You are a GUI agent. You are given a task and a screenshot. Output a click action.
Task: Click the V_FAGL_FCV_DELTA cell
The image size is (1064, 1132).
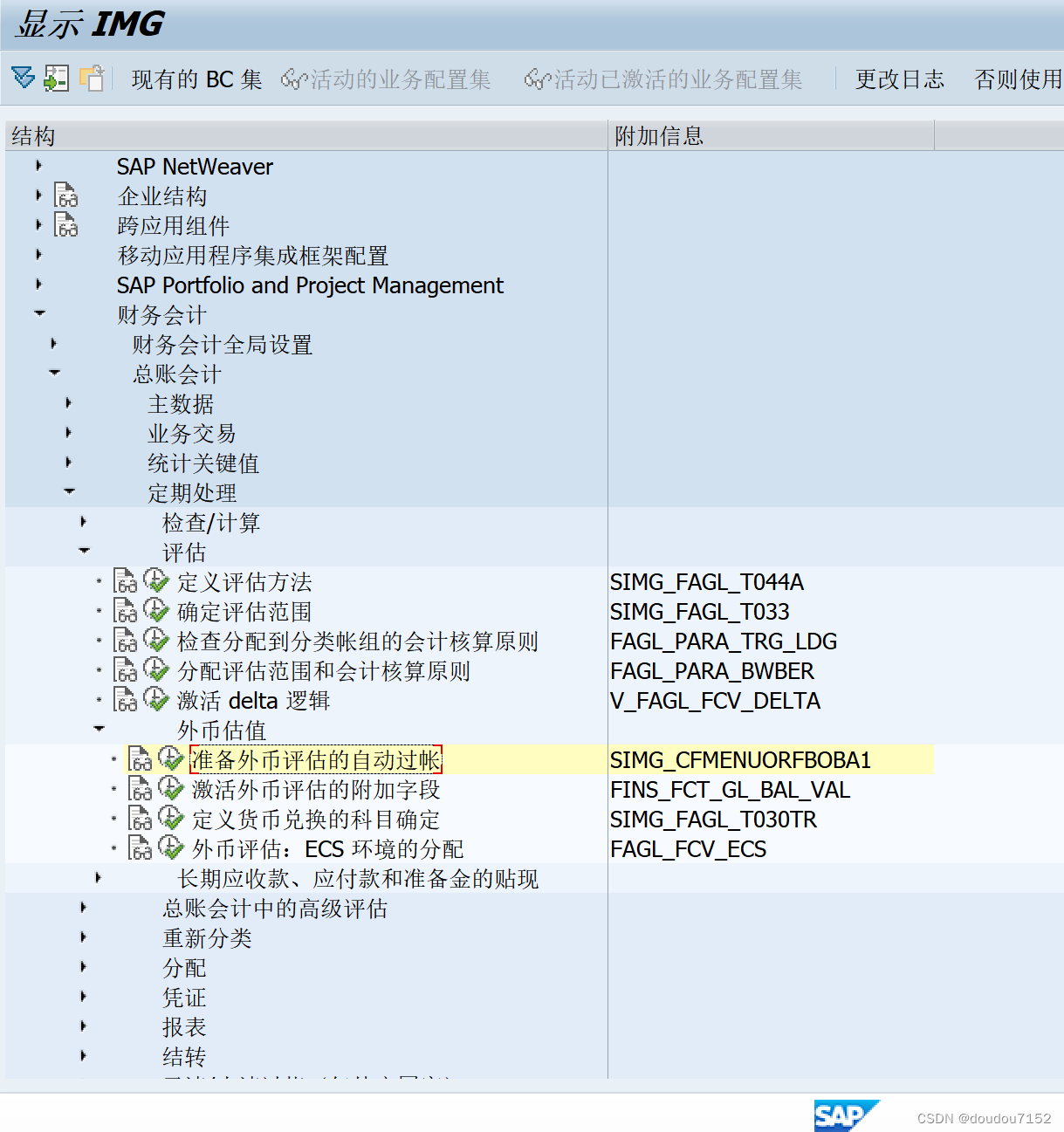[715, 701]
